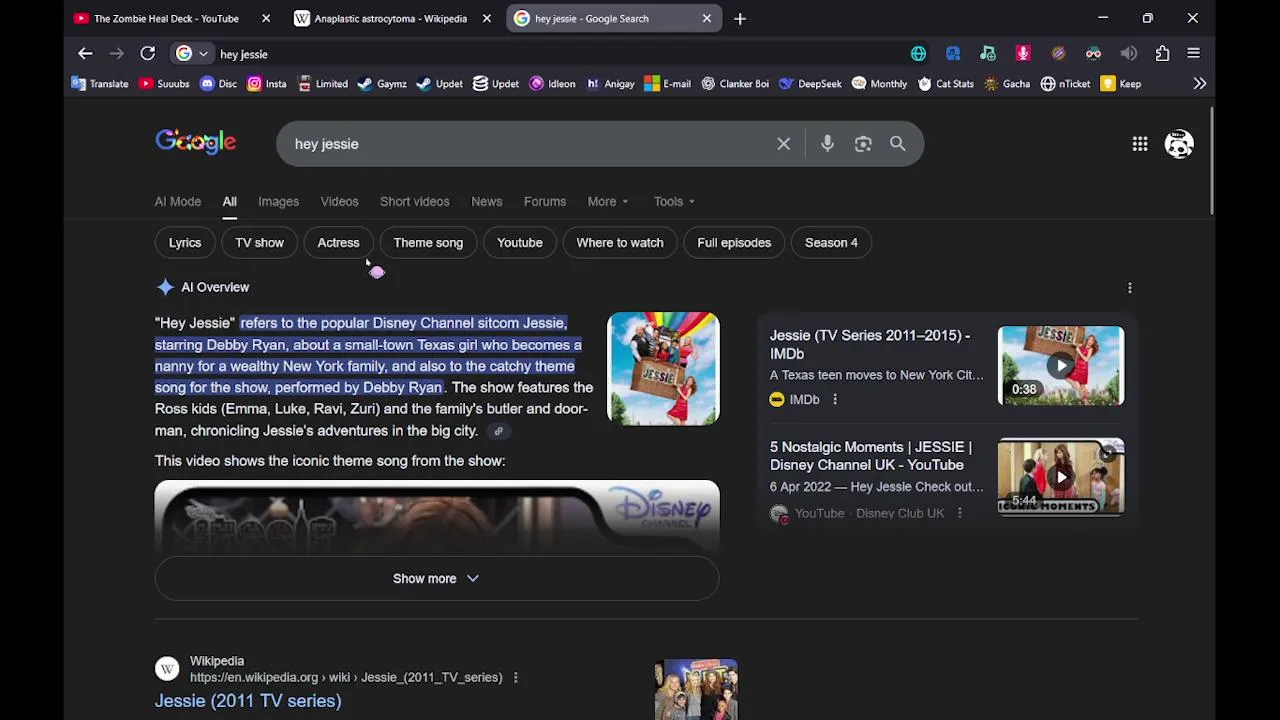Viewport: 1280px width, 720px height.
Task: Filter by the Season 4 chip
Action: (x=831, y=242)
